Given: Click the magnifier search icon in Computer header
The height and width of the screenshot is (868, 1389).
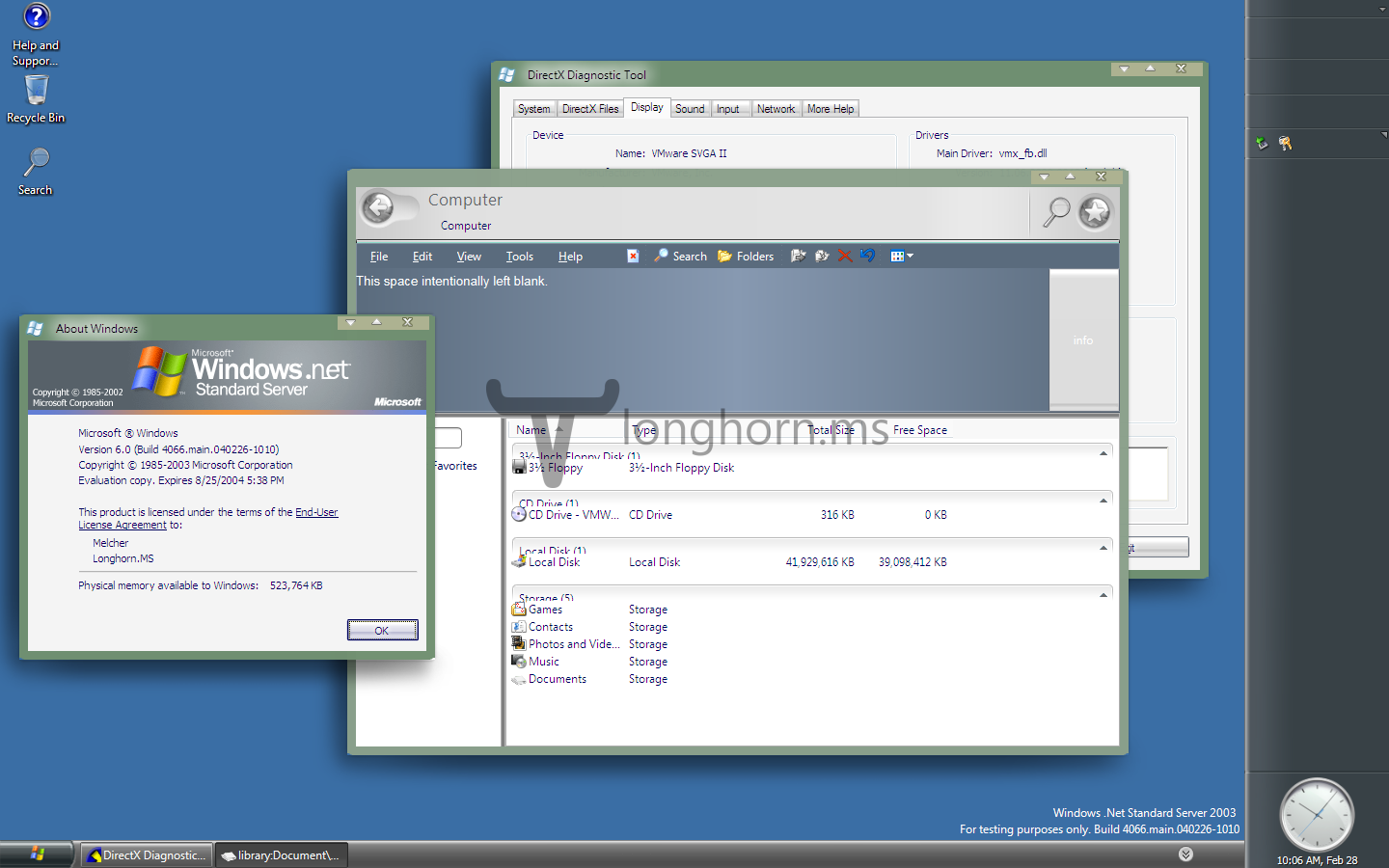Looking at the screenshot, I should point(1057,212).
